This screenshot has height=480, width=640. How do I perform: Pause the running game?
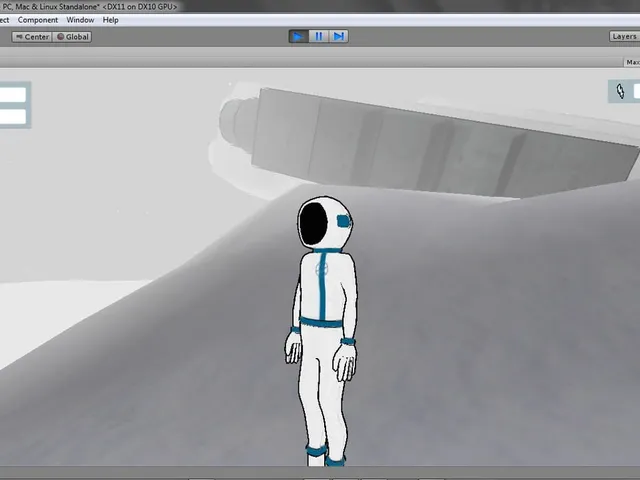pyautogui.click(x=319, y=37)
